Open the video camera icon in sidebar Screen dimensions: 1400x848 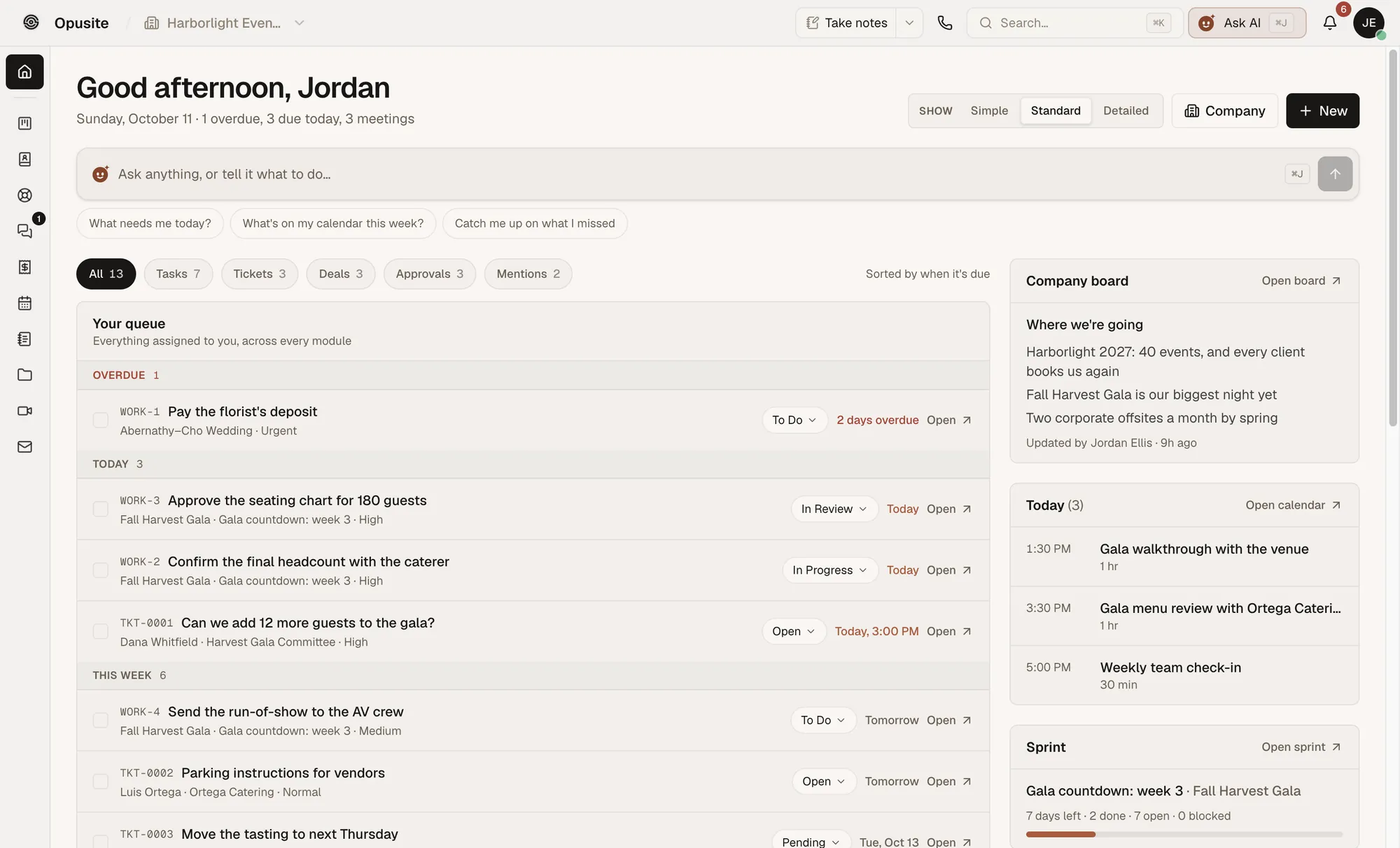24,411
